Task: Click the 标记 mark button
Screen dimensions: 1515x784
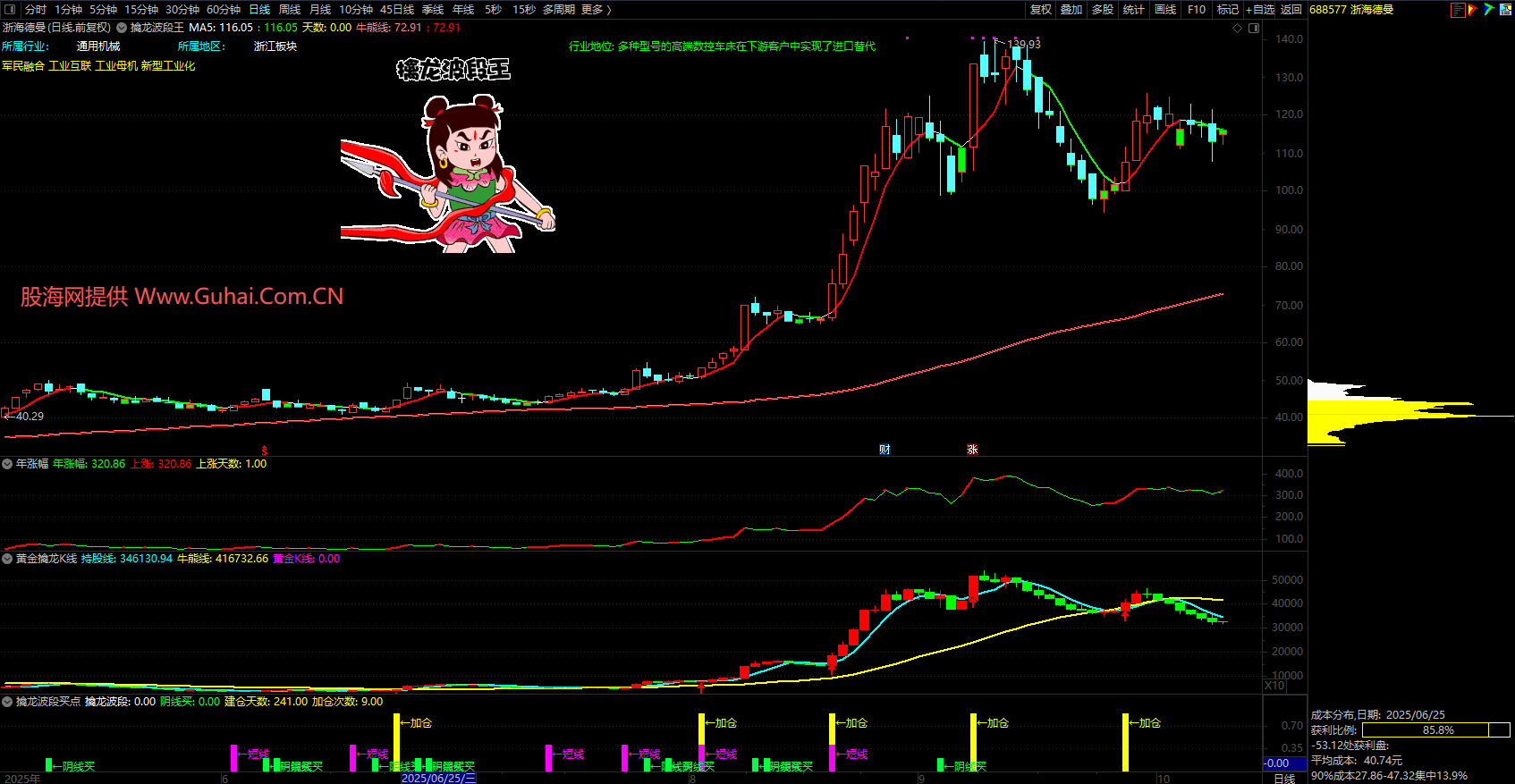Action: (1228, 10)
